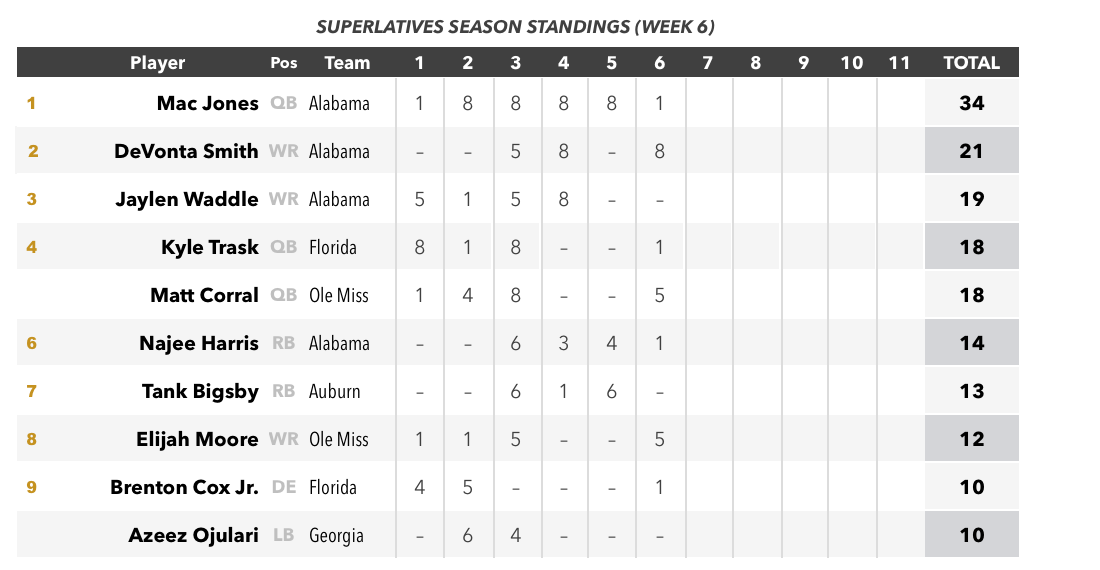Screen dimensions: 1100x570
Task: Click Najee Harris's total of 14
Action: coord(972,343)
